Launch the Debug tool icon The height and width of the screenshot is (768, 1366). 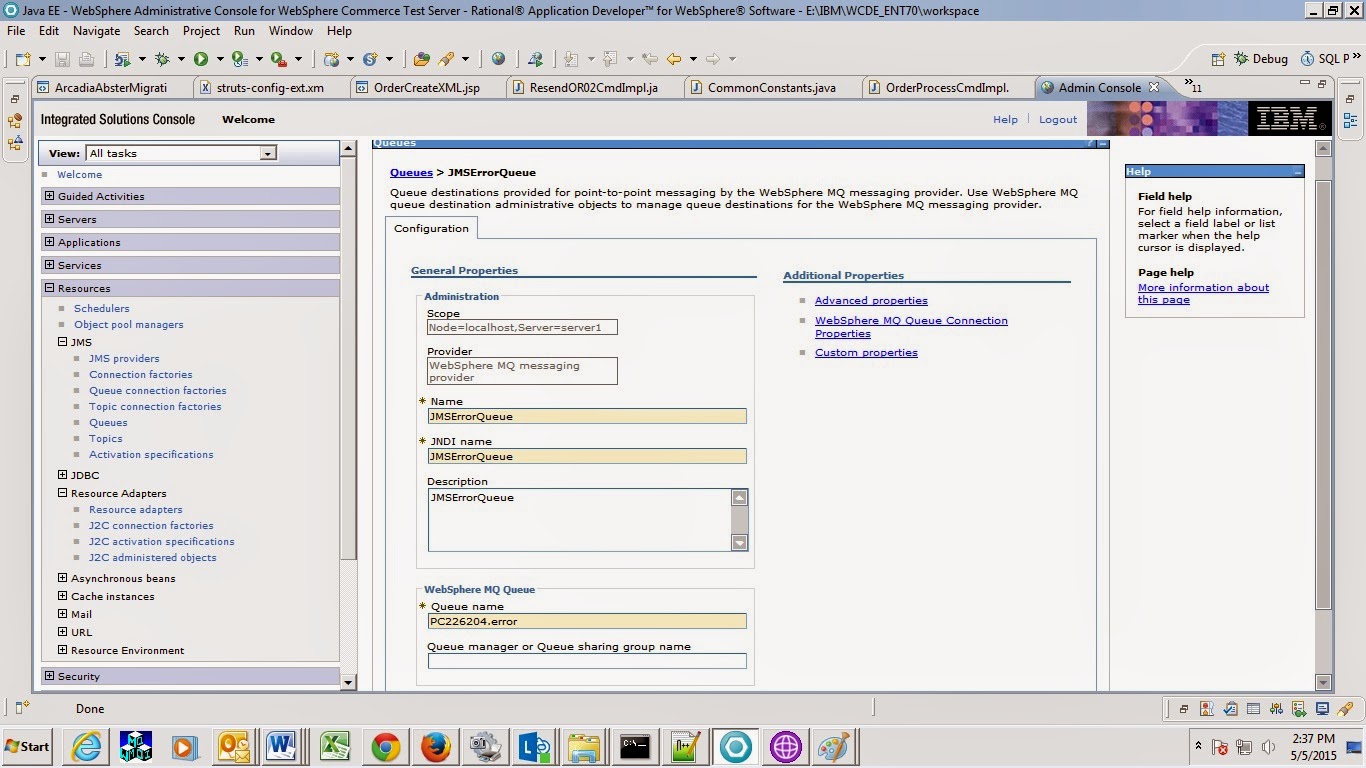(162, 58)
